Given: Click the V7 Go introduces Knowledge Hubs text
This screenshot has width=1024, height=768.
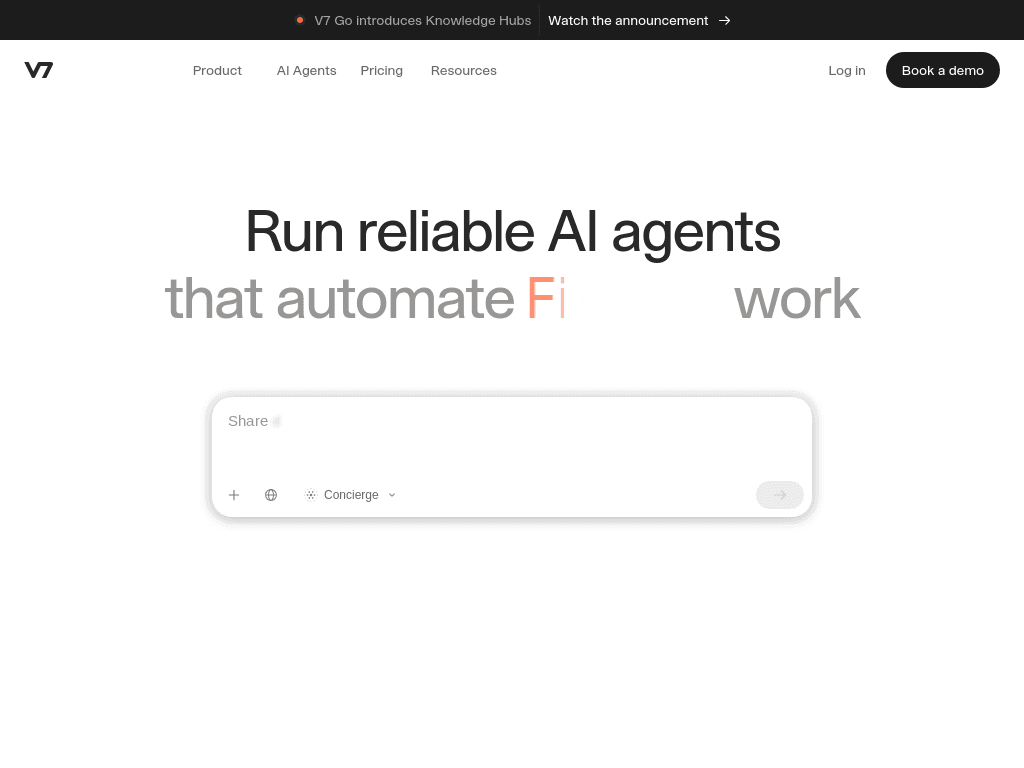Looking at the screenshot, I should coord(422,20).
